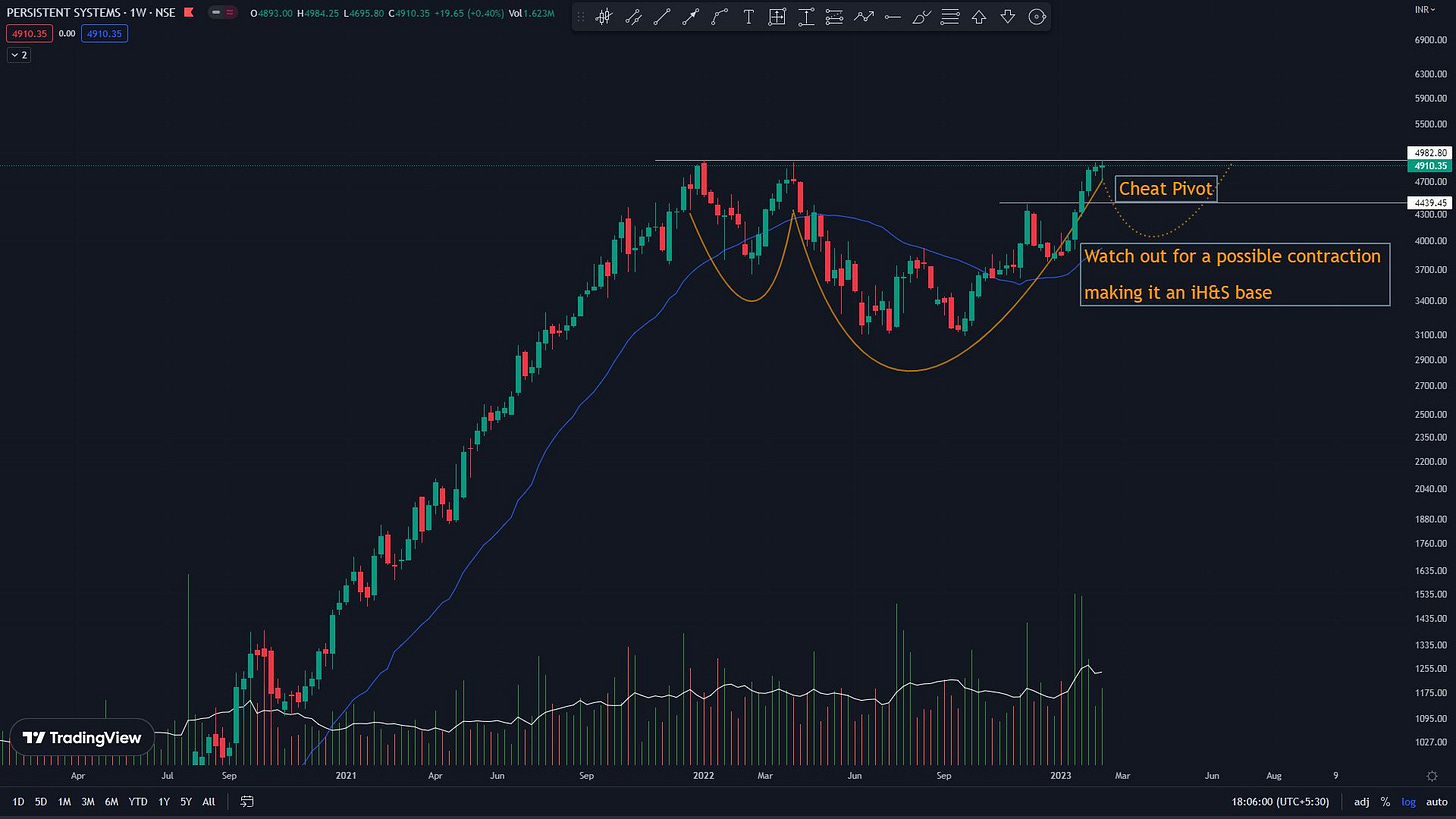Click the TradingView logo

[83, 738]
